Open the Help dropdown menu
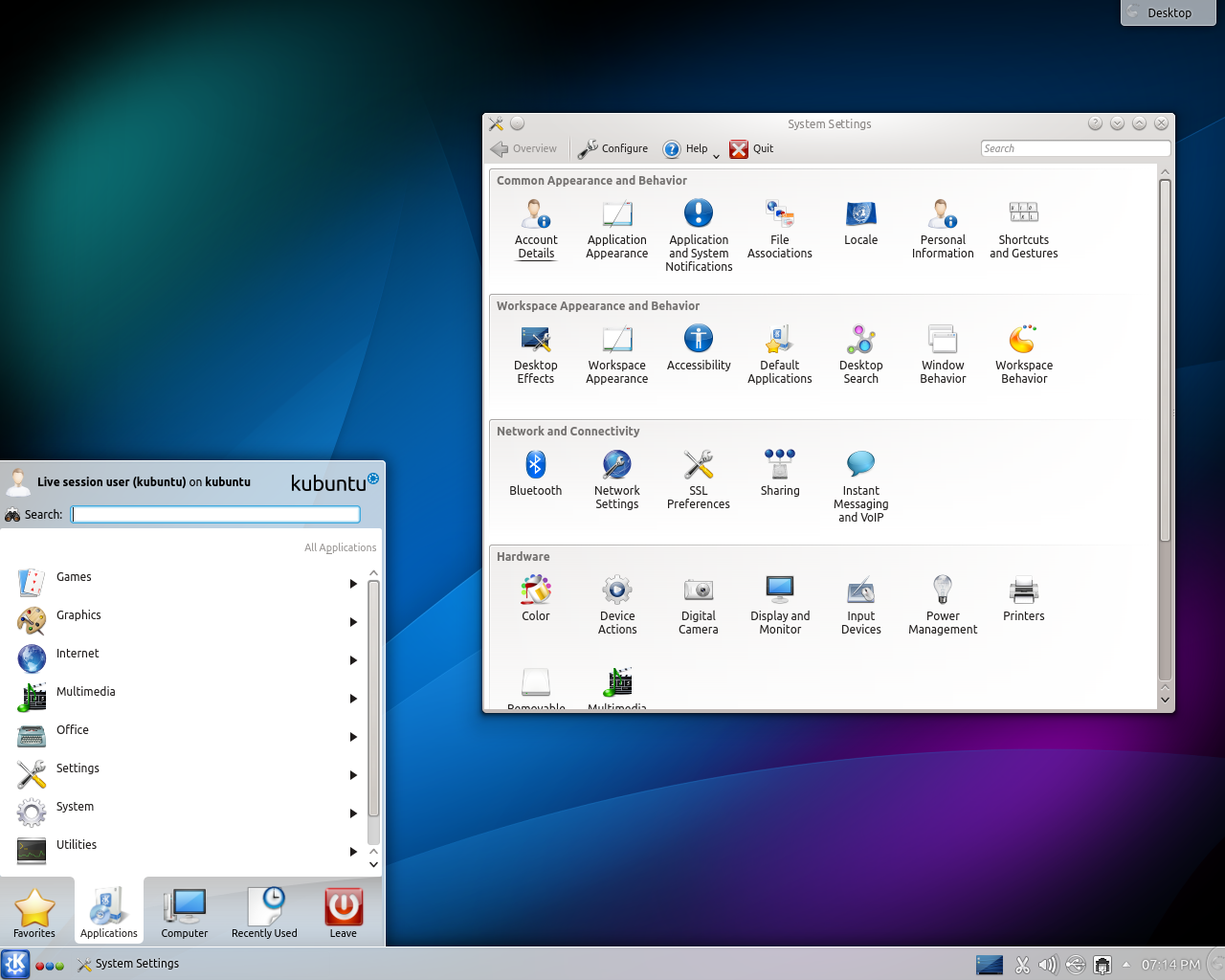 click(691, 149)
